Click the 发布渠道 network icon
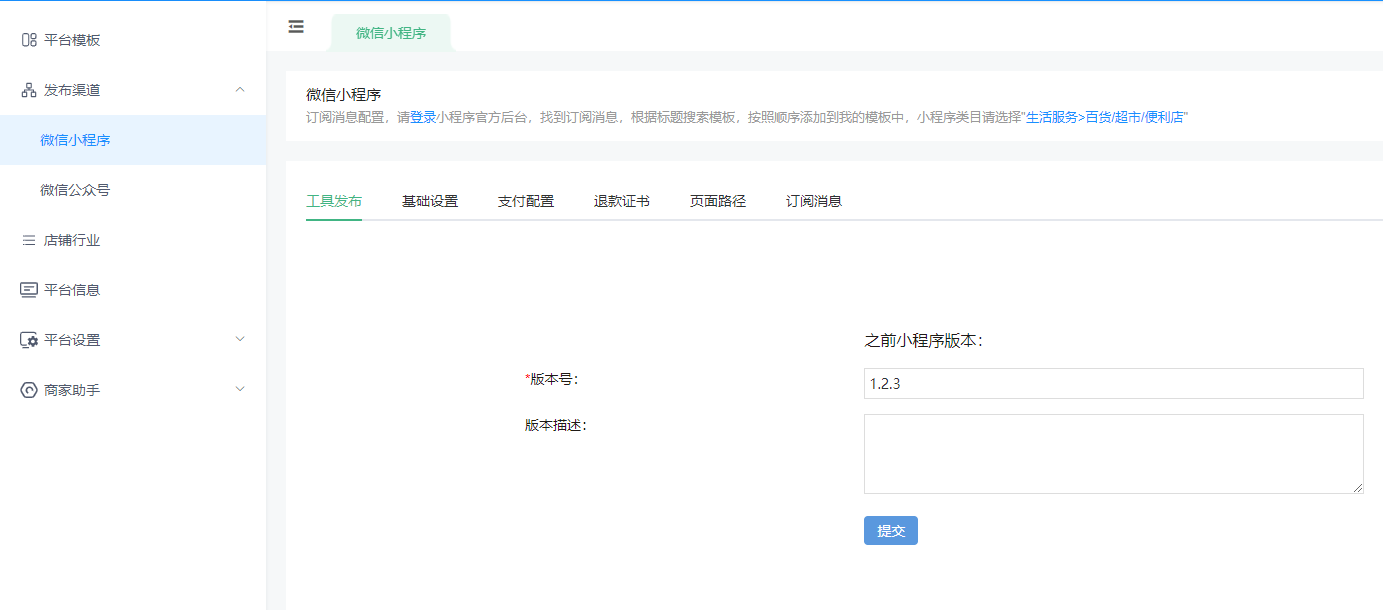The image size is (1383, 610). click(x=29, y=90)
